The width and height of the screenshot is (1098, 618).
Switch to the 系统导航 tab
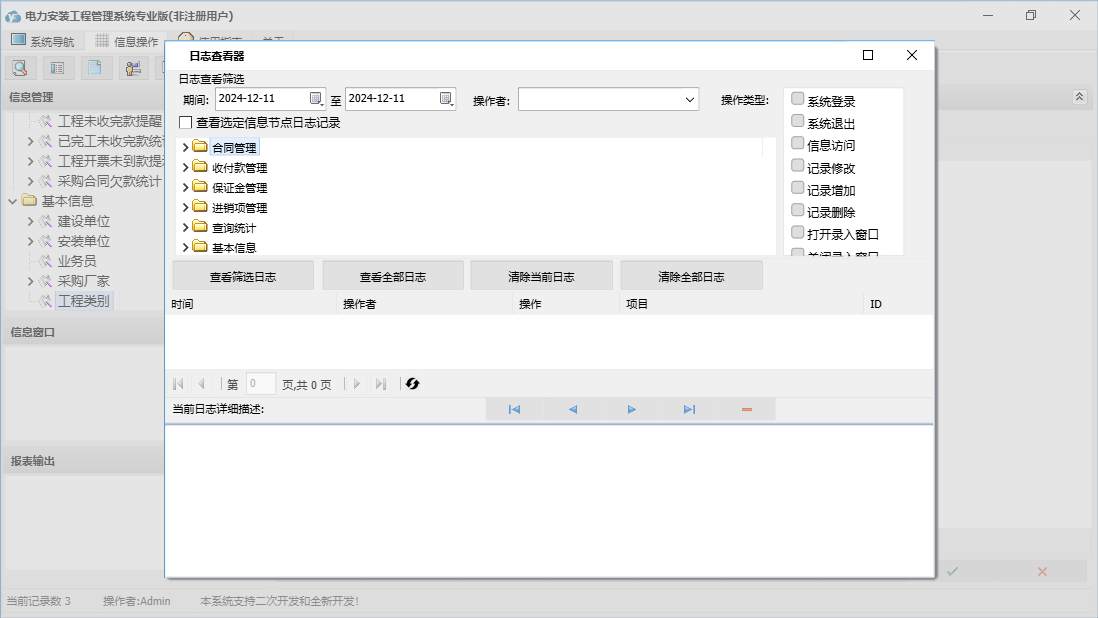click(43, 41)
